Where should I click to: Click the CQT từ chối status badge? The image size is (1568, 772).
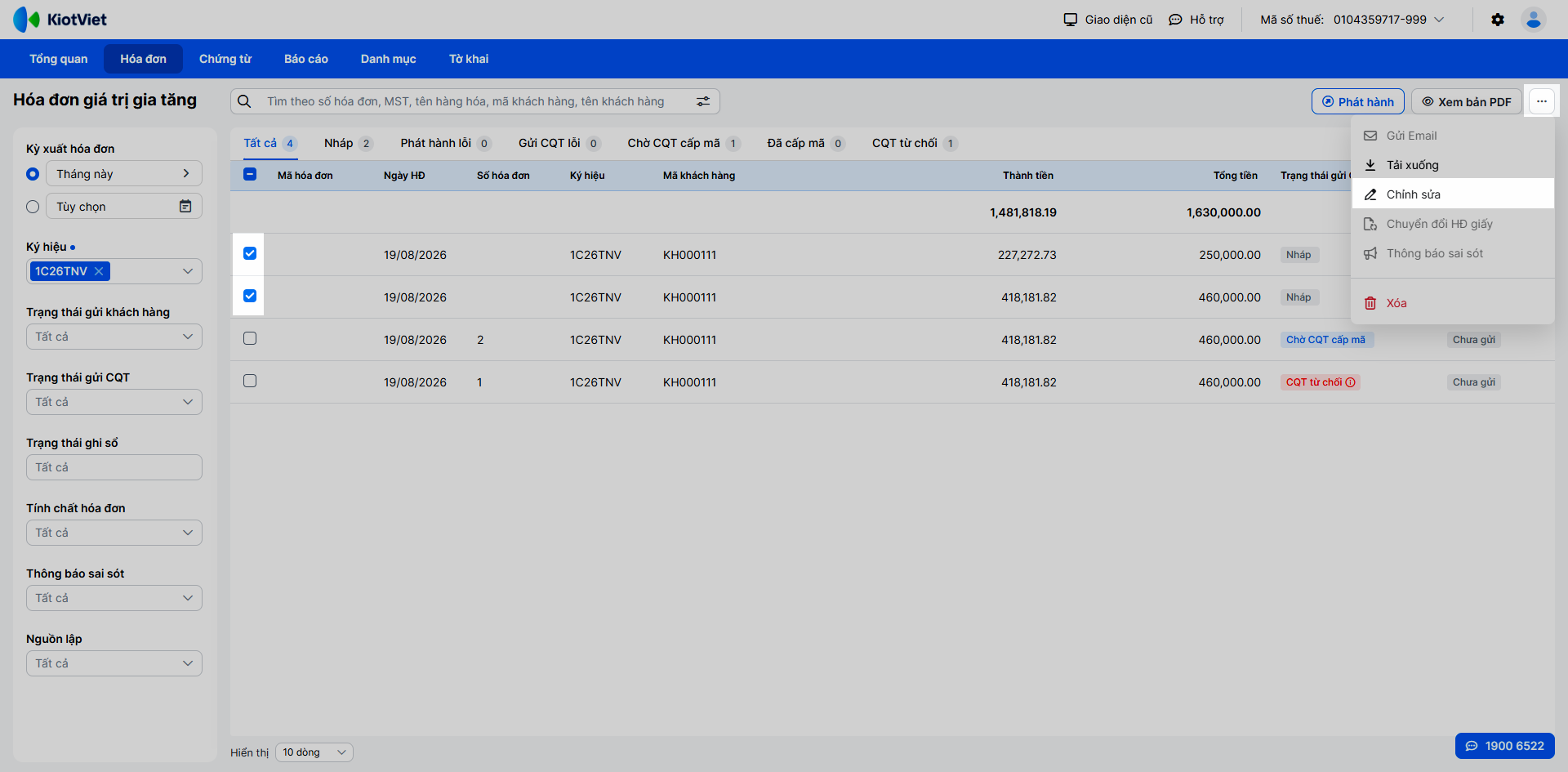point(1320,382)
